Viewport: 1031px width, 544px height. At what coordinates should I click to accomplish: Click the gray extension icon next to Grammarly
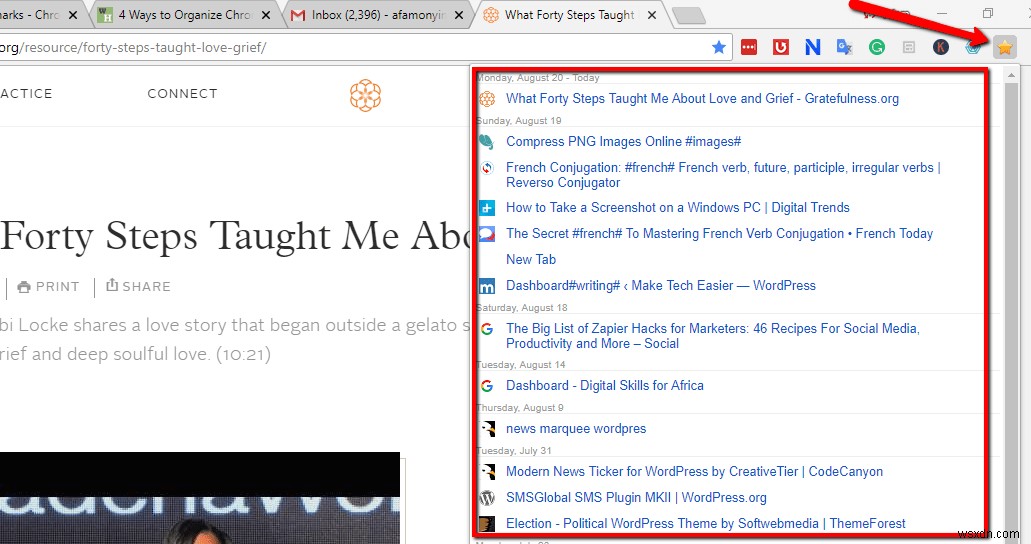click(909, 47)
